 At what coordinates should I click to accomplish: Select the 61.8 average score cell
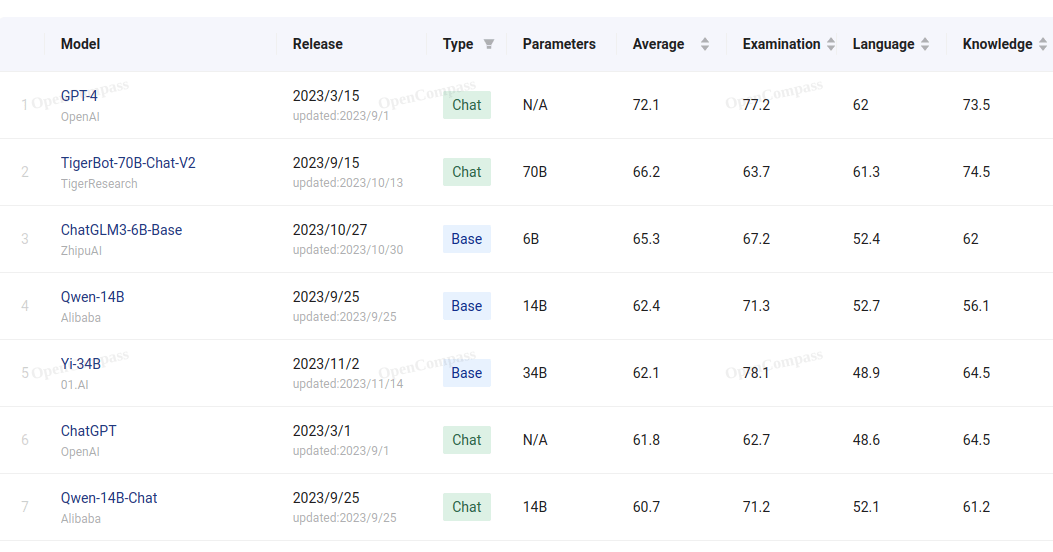tap(646, 440)
